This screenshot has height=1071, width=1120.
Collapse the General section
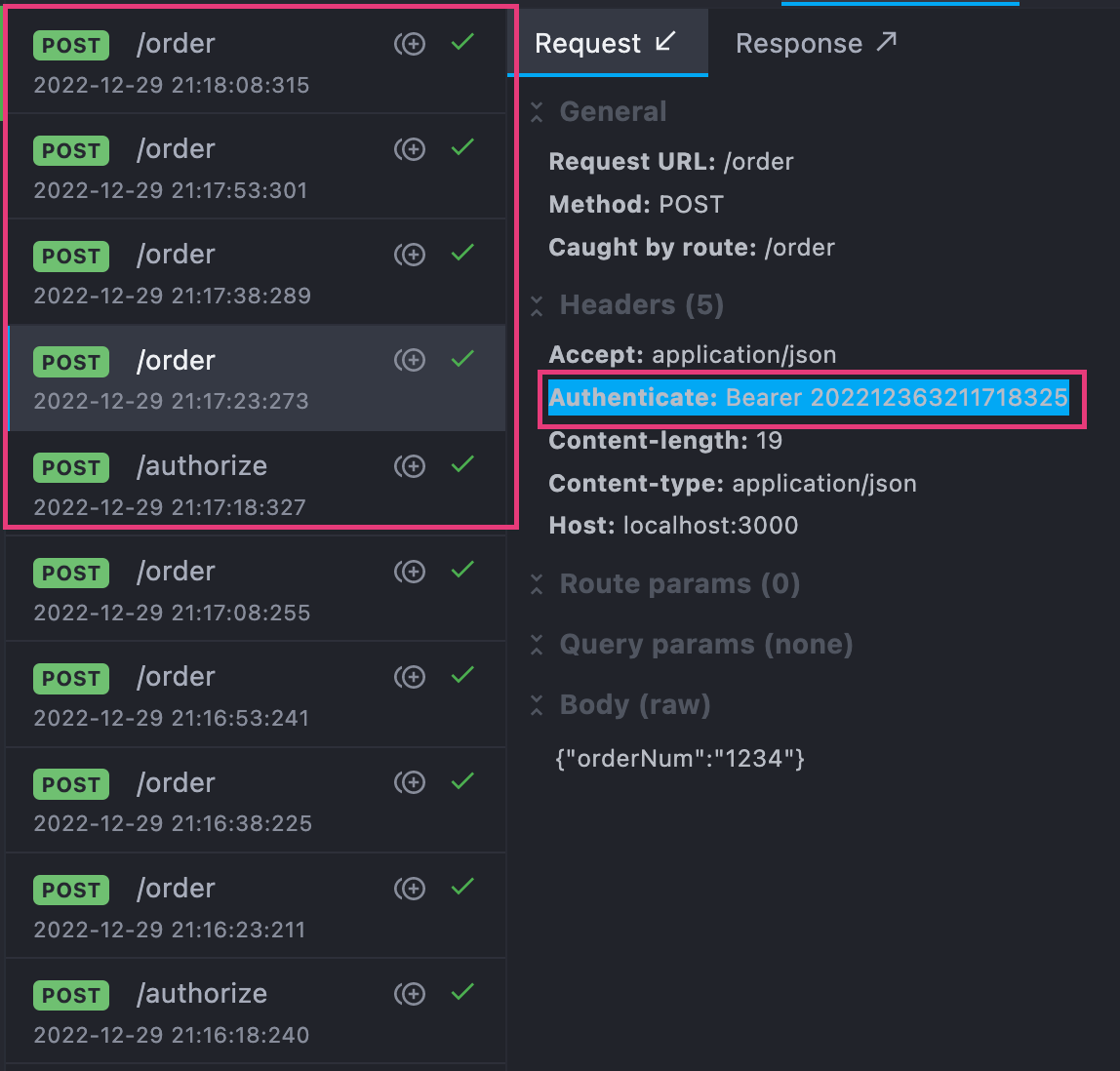pyautogui.click(x=538, y=112)
